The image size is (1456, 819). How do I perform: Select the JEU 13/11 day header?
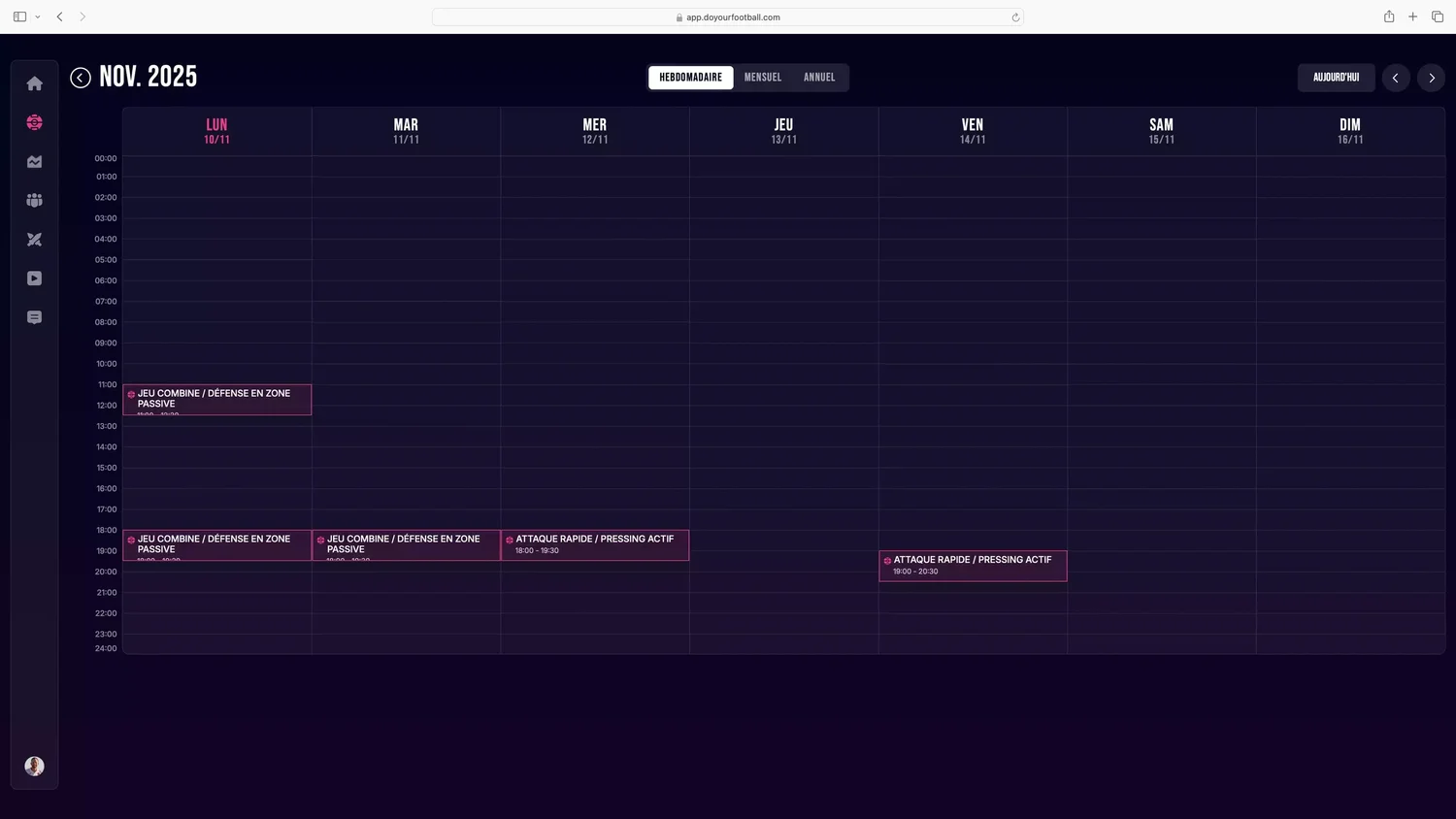784,131
